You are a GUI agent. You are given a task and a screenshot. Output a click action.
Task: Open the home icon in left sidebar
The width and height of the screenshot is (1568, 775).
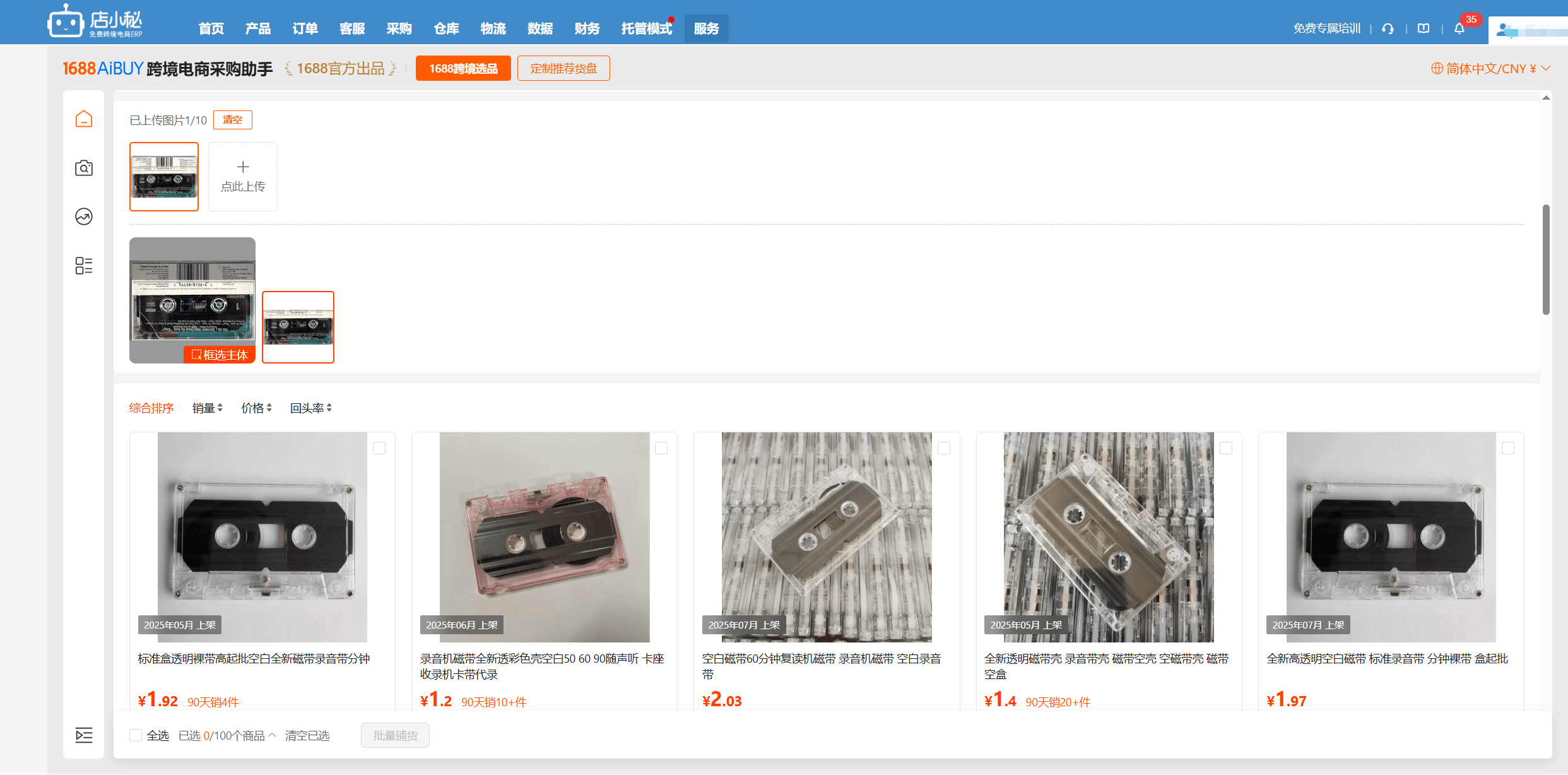[x=84, y=119]
